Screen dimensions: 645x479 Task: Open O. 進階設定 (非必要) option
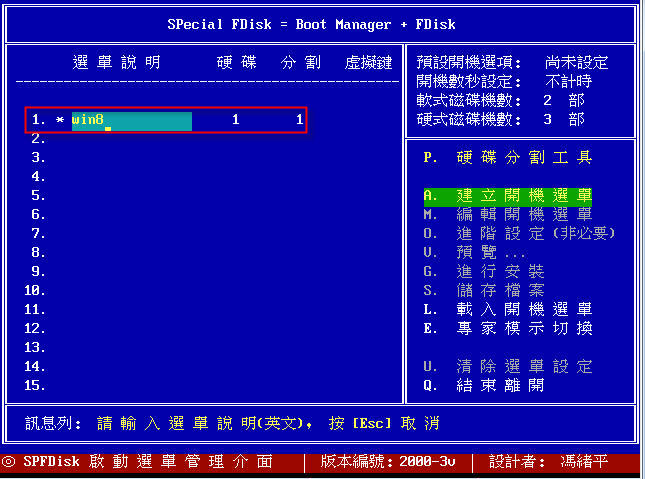tap(519, 233)
